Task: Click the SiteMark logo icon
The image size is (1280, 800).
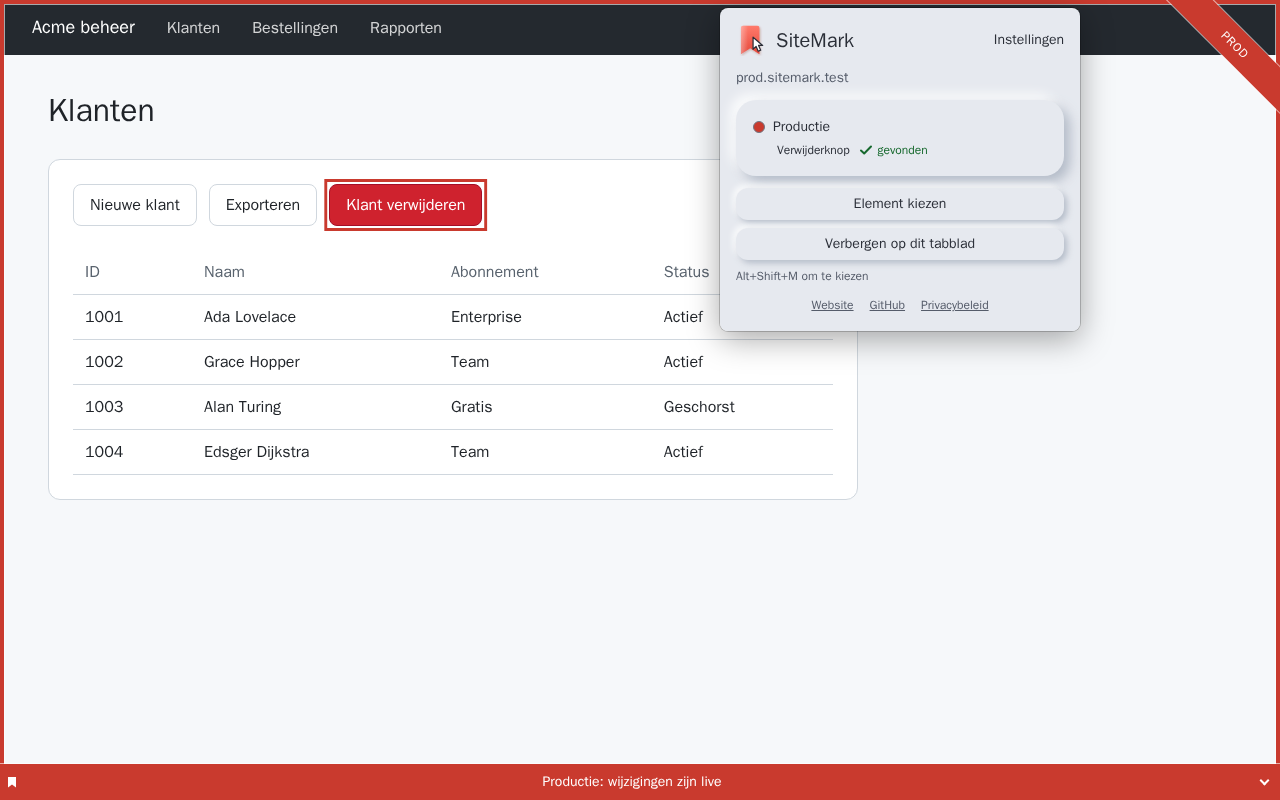Action: 751,40
